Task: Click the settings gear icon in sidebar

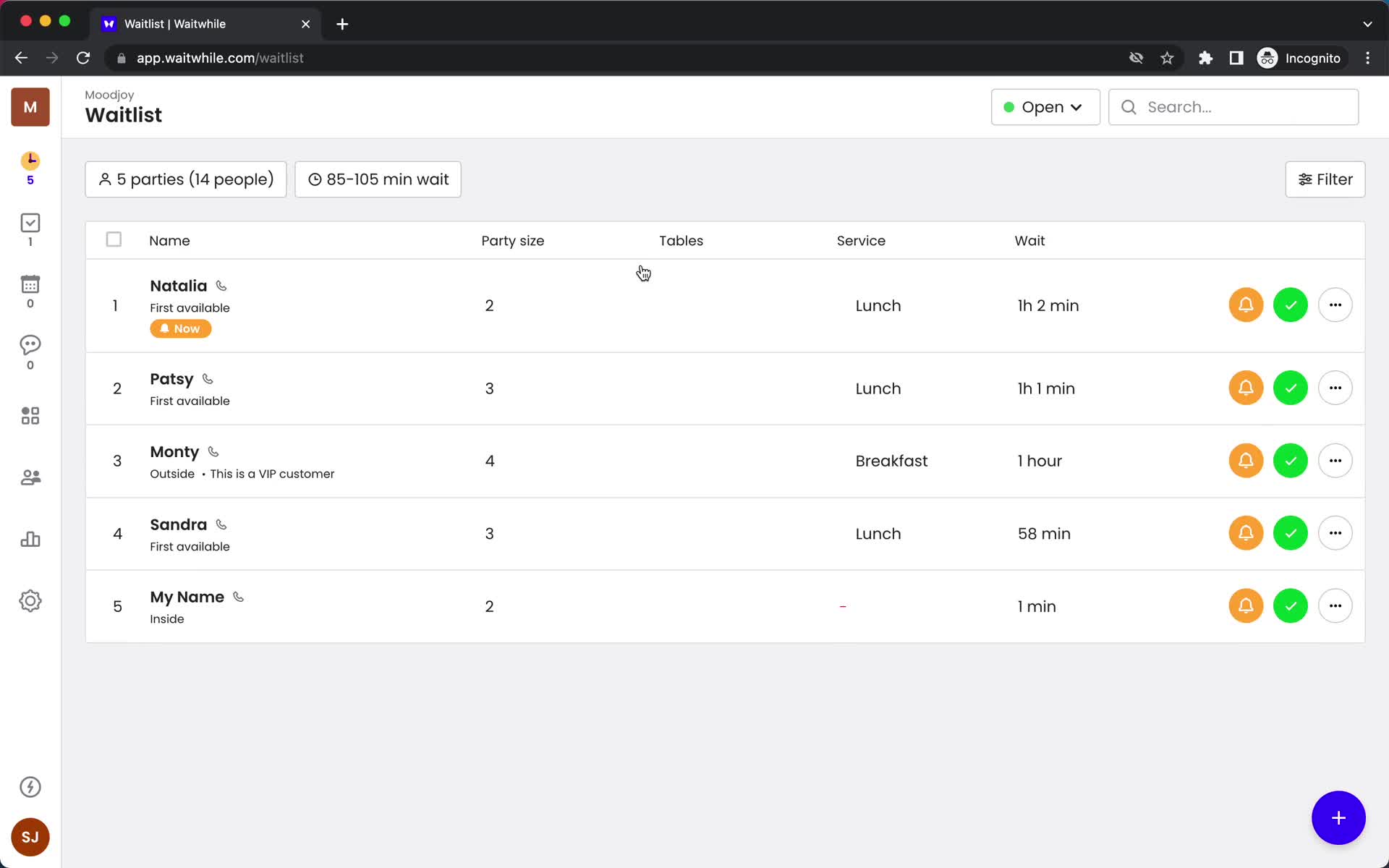Action: (30, 601)
